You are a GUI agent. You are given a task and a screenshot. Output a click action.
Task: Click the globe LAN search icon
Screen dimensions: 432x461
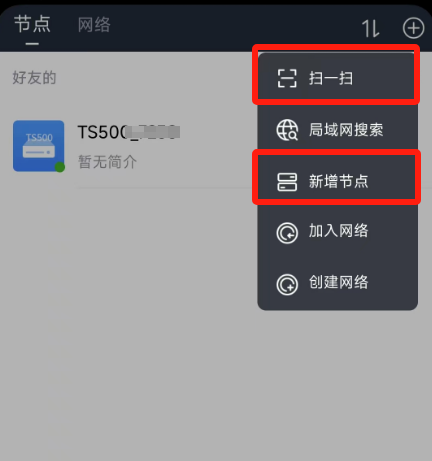287,130
